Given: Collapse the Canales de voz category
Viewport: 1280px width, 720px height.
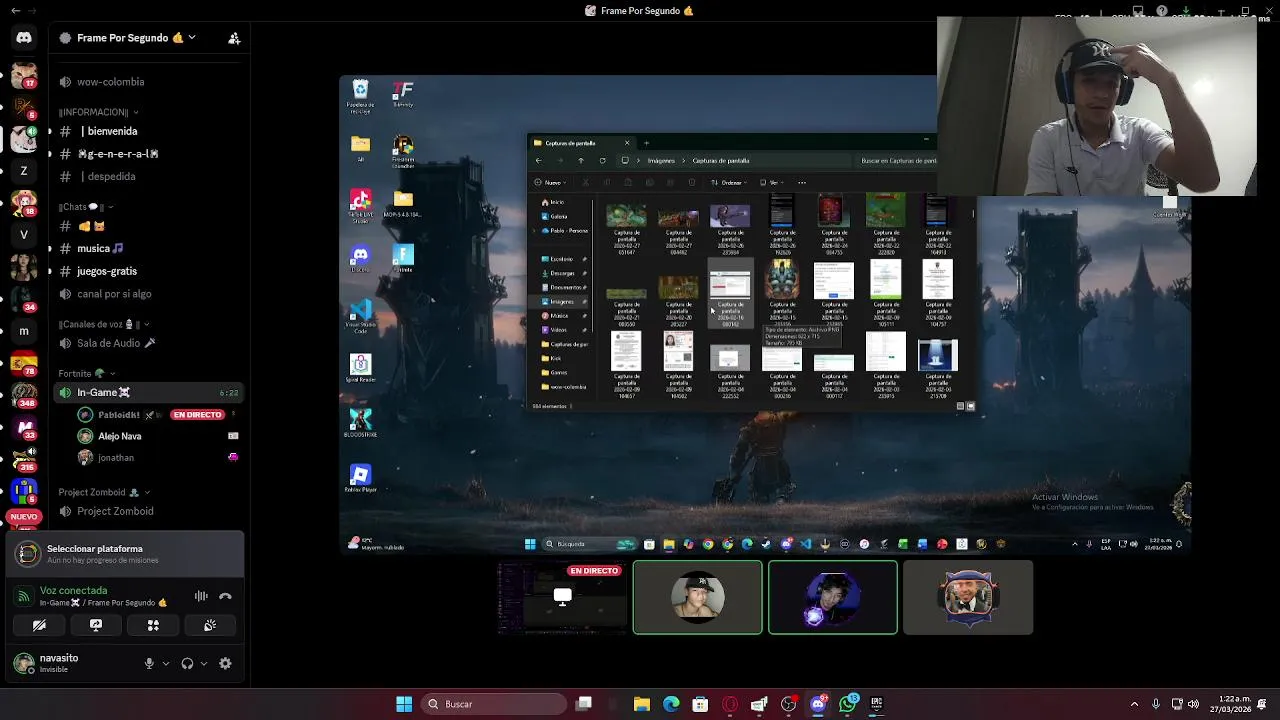Looking at the screenshot, I should coord(105,324).
